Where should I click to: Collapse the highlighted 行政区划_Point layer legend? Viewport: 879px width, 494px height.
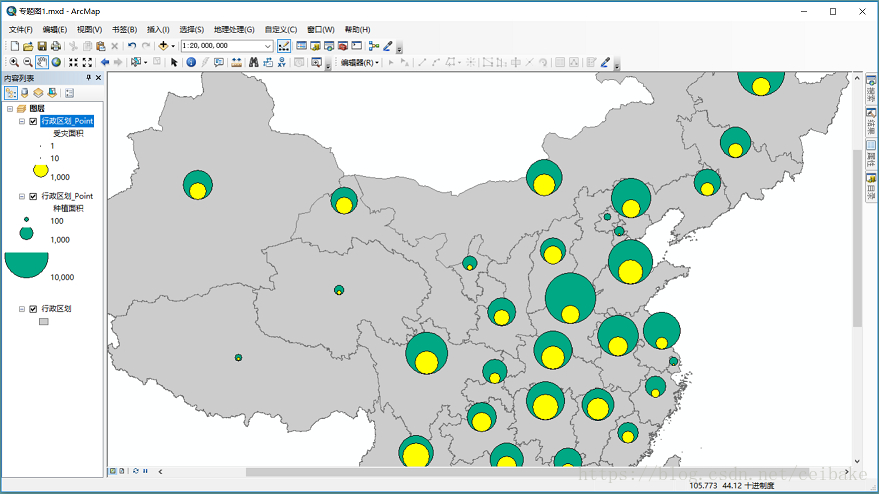(22, 121)
